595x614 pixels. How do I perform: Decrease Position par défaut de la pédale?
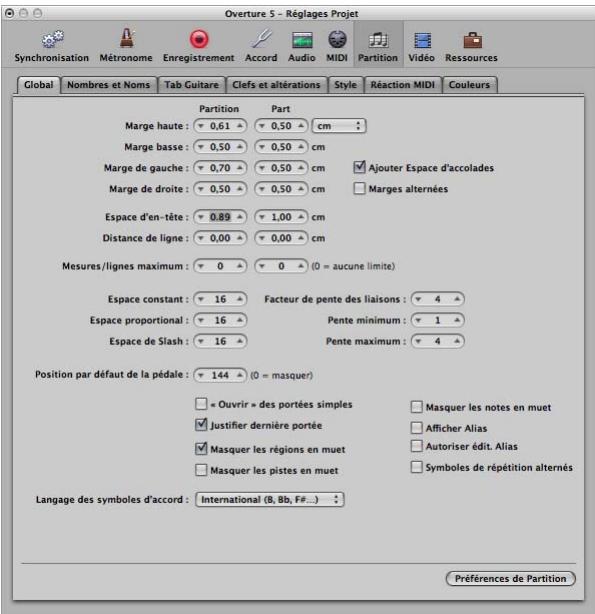[201, 375]
